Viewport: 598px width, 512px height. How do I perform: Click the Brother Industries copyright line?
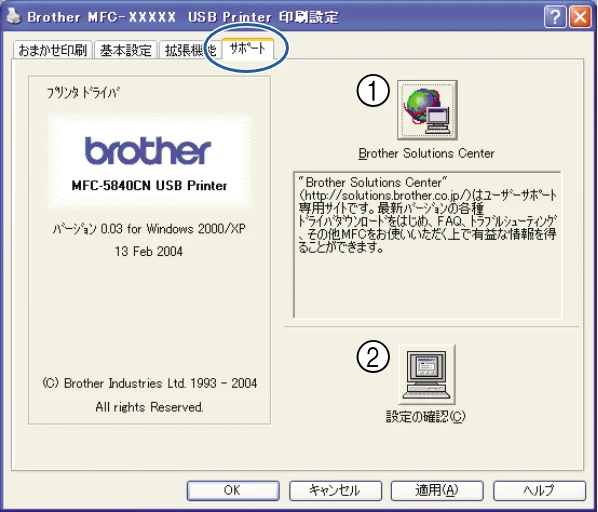tap(150, 383)
